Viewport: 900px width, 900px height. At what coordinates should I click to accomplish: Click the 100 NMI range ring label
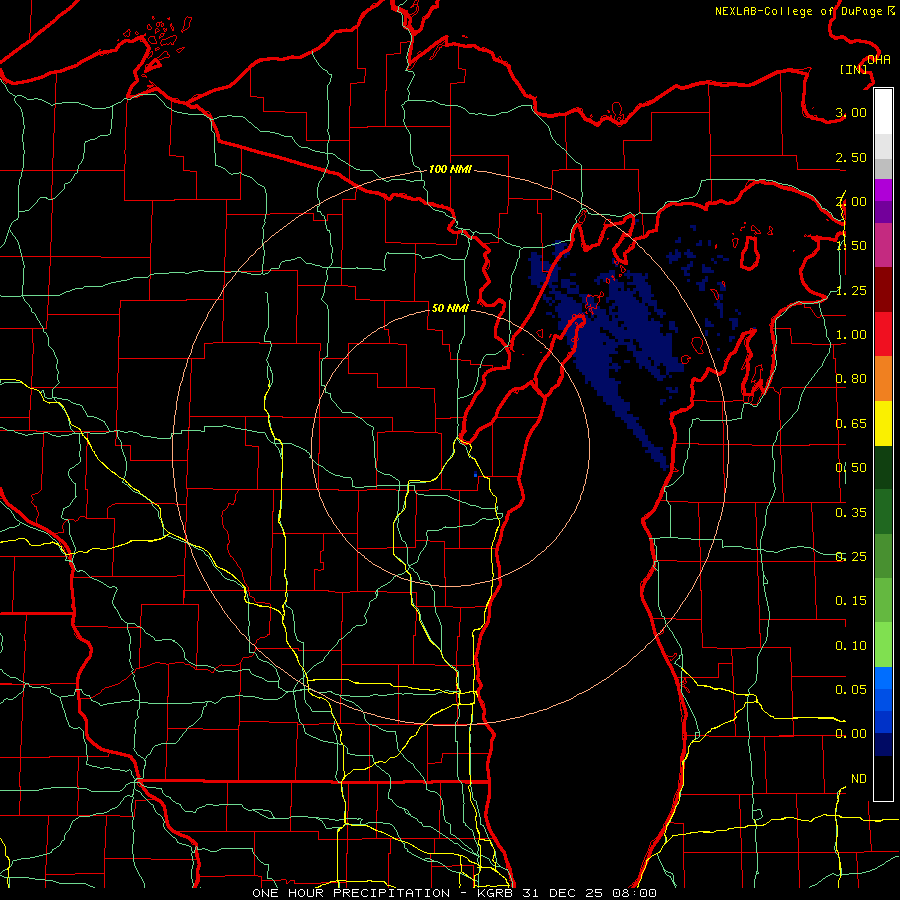click(451, 169)
